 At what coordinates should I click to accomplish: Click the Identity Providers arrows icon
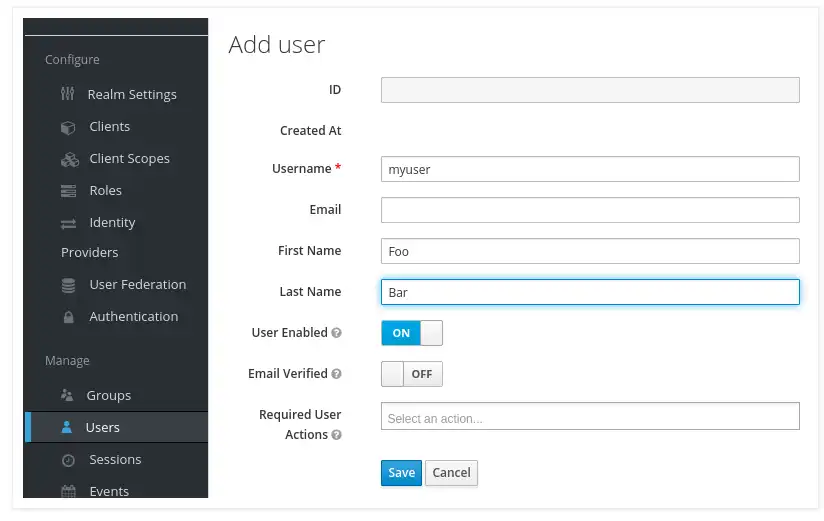68,223
